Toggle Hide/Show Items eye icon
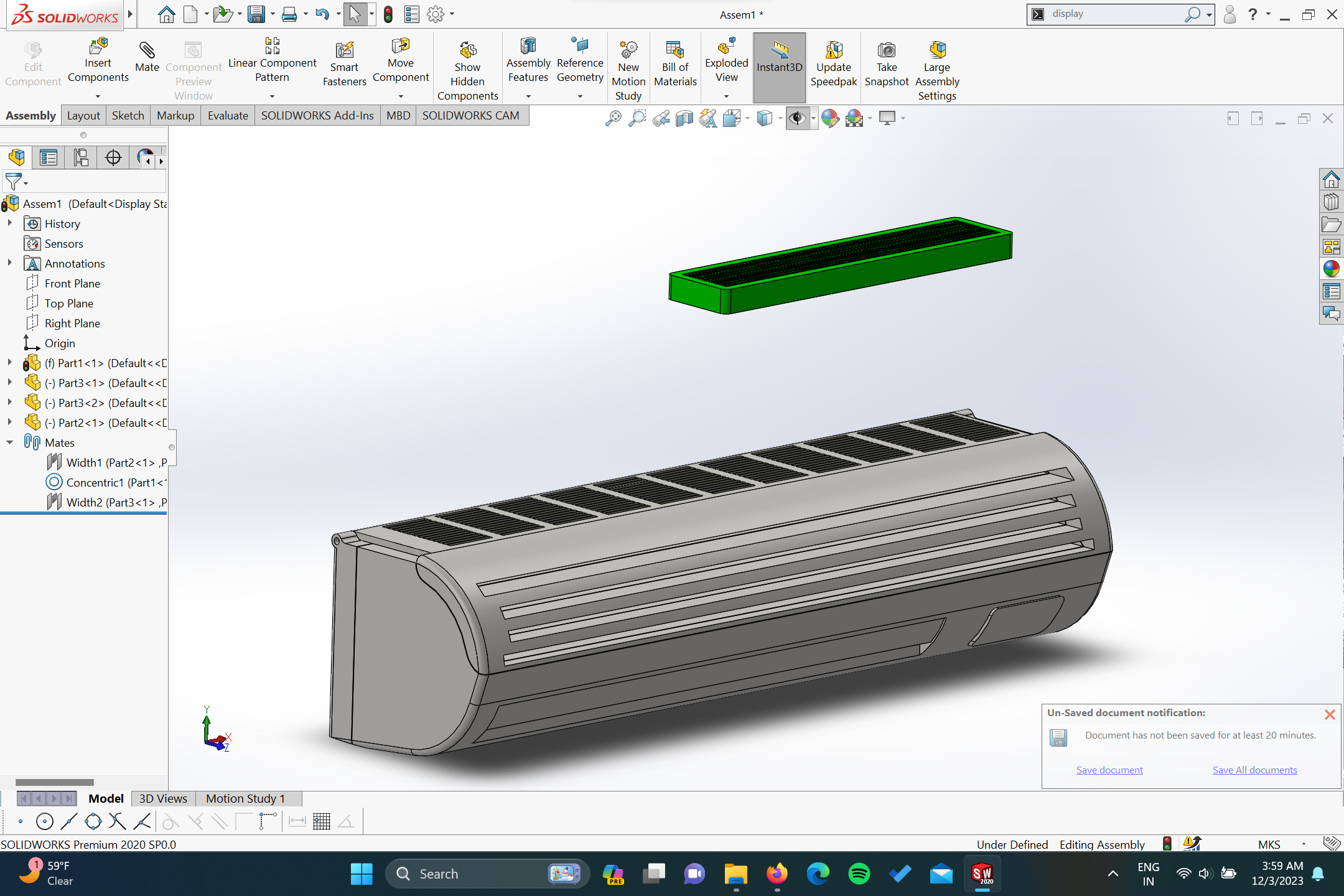The width and height of the screenshot is (1344, 896). coord(796,118)
